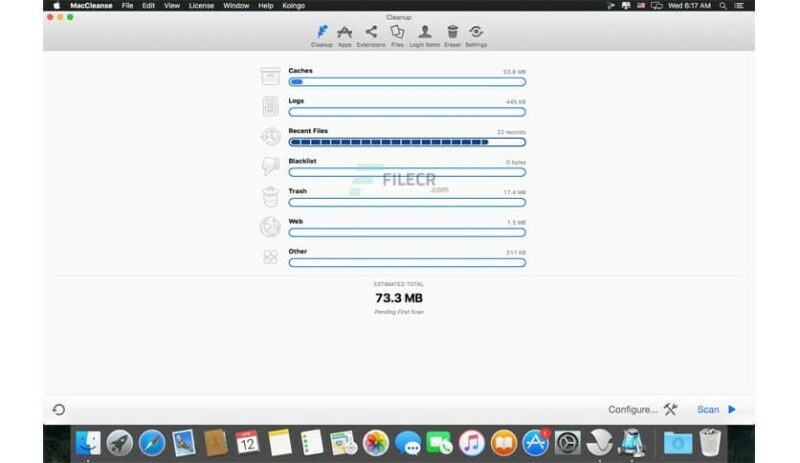Open the License menu
The width and height of the screenshot is (800, 463).
point(203,5)
